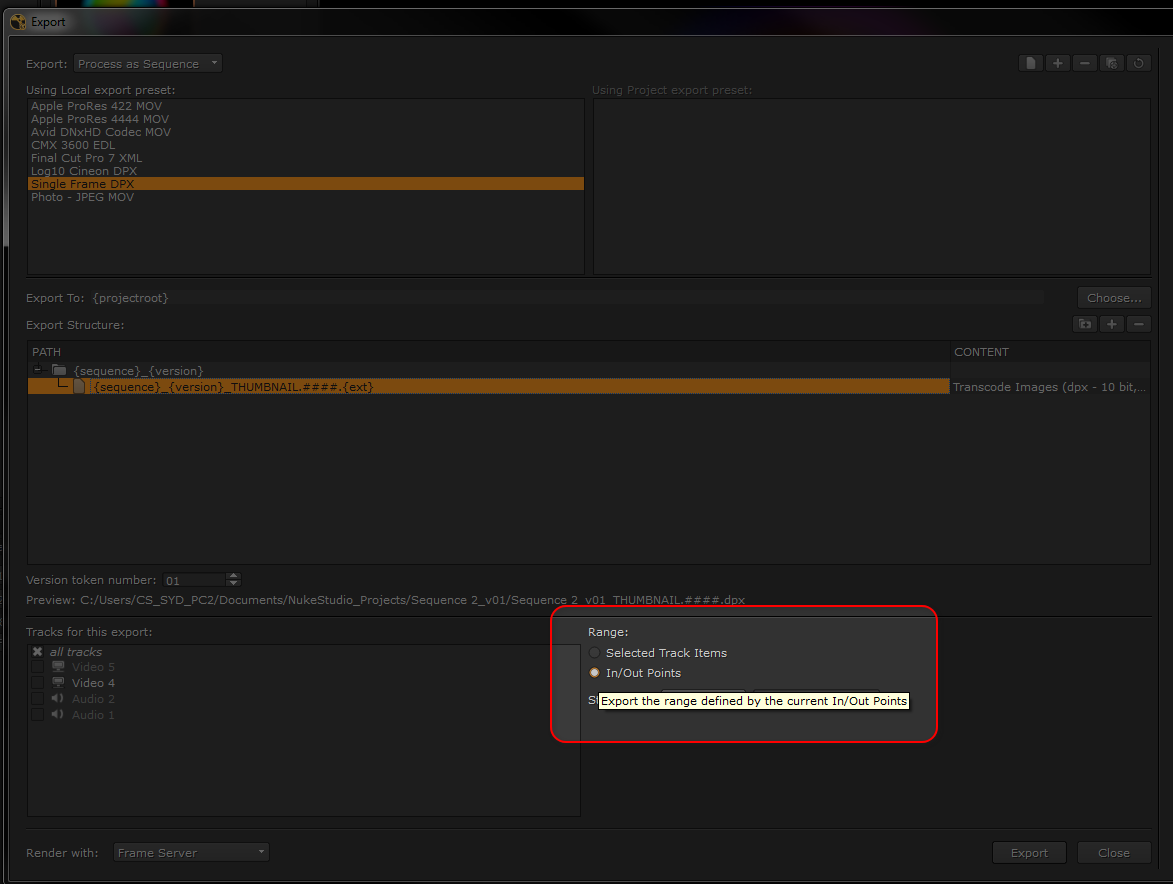Select the CMX 3600 EDL preset

pyautogui.click(x=73, y=145)
